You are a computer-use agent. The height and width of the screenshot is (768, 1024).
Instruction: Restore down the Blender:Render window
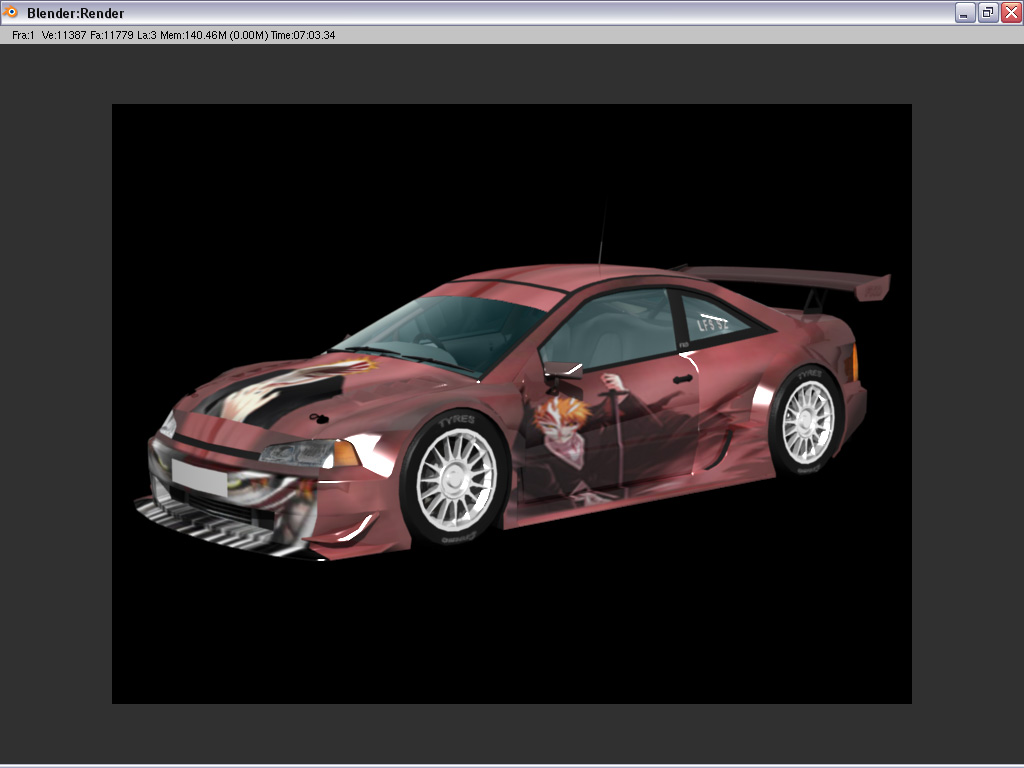point(988,12)
